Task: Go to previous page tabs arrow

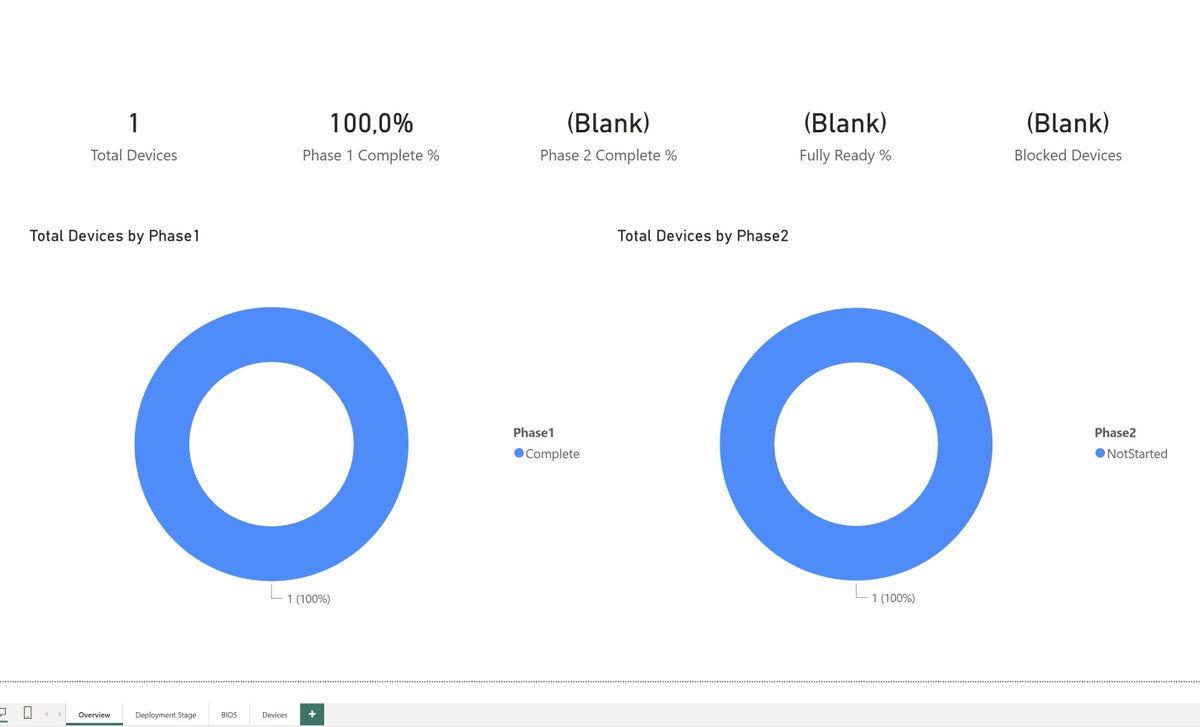Action: tap(46, 714)
